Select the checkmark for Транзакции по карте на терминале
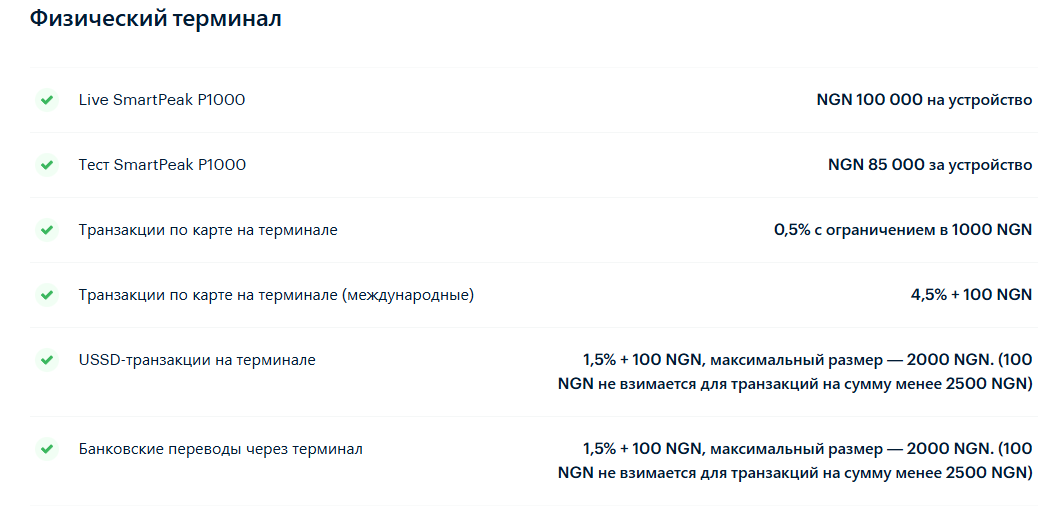The image size is (1055, 515). click(46, 230)
